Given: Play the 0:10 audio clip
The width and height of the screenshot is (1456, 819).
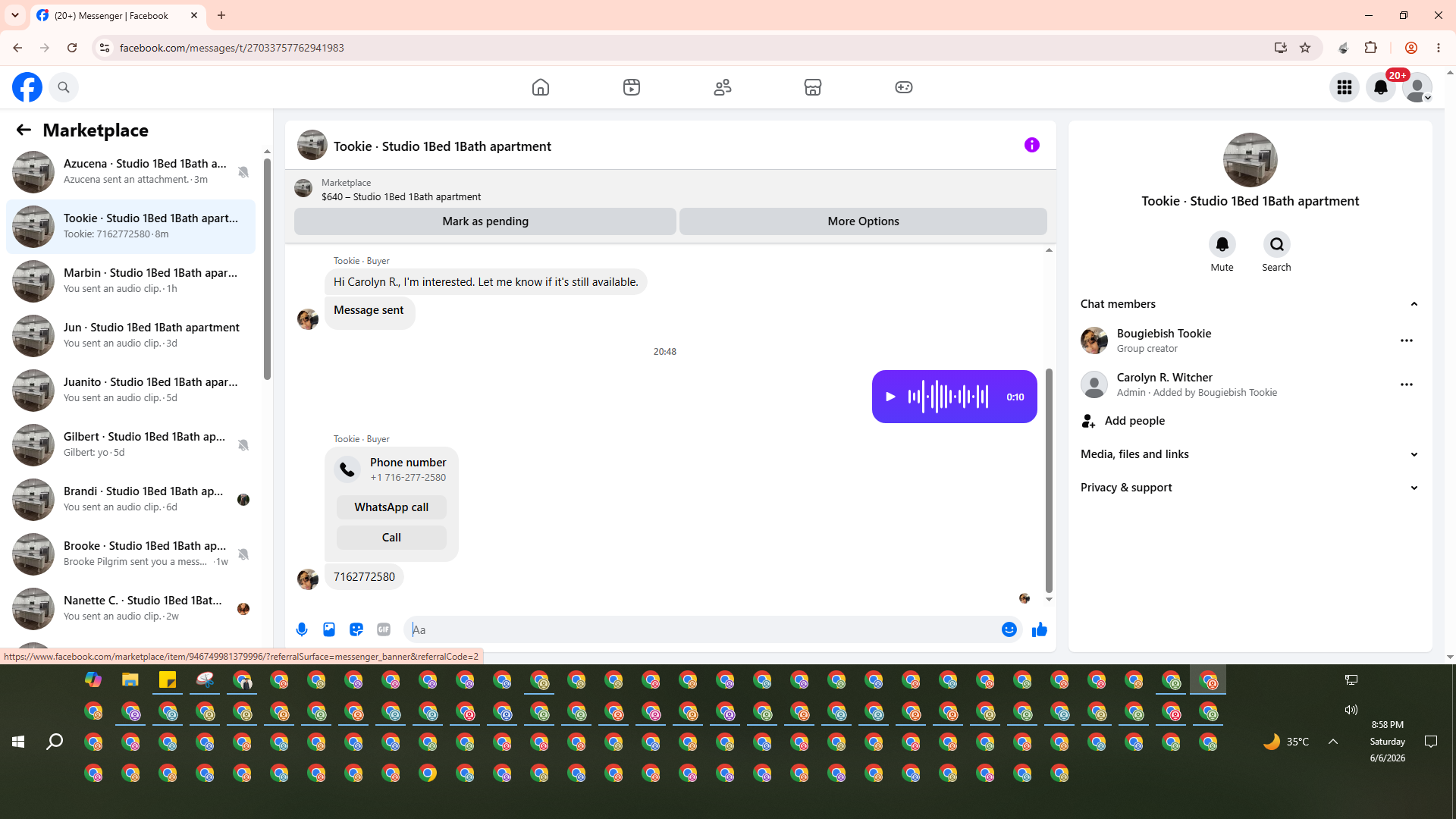Looking at the screenshot, I should coord(890,397).
